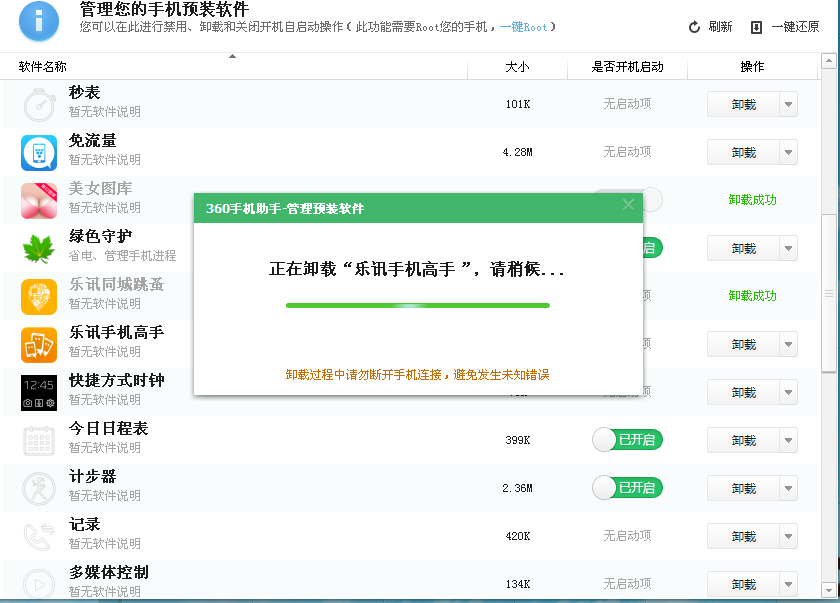This screenshot has height=603, width=840.
Task: Uninstall the 秒表 app
Action: click(744, 104)
